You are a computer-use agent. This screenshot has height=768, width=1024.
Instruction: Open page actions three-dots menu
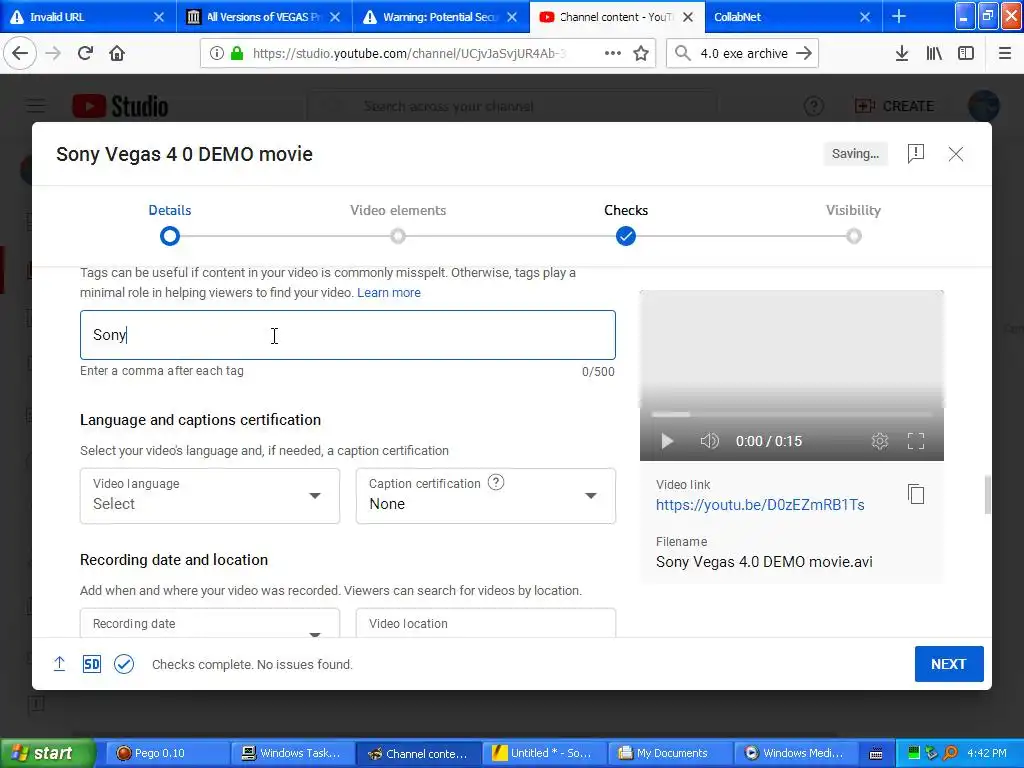pyautogui.click(x=613, y=54)
